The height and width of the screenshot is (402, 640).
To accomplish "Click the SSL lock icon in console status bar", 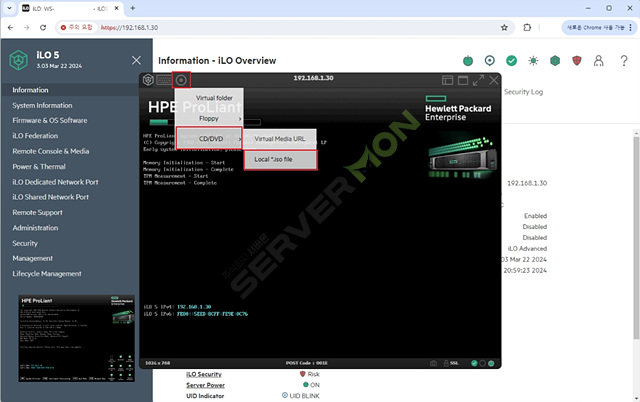I will pyautogui.click(x=446, y=363).
